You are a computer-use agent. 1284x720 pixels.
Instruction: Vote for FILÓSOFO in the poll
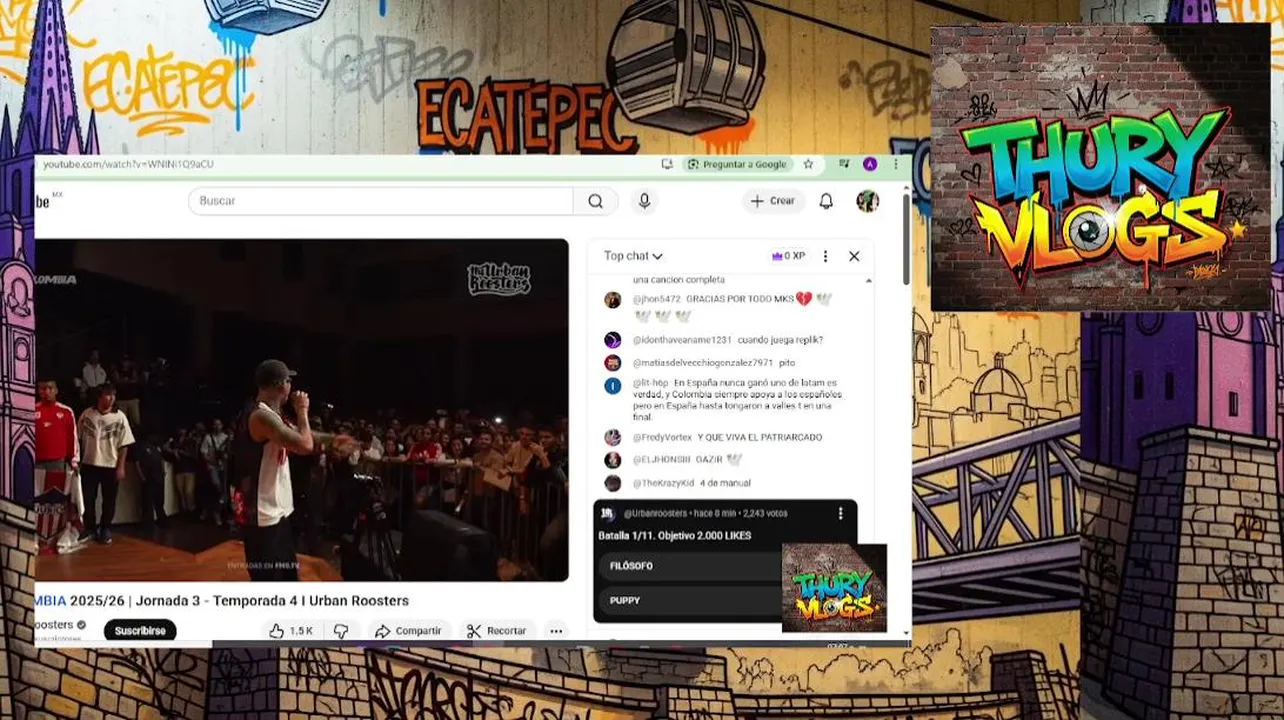point(690,566)
